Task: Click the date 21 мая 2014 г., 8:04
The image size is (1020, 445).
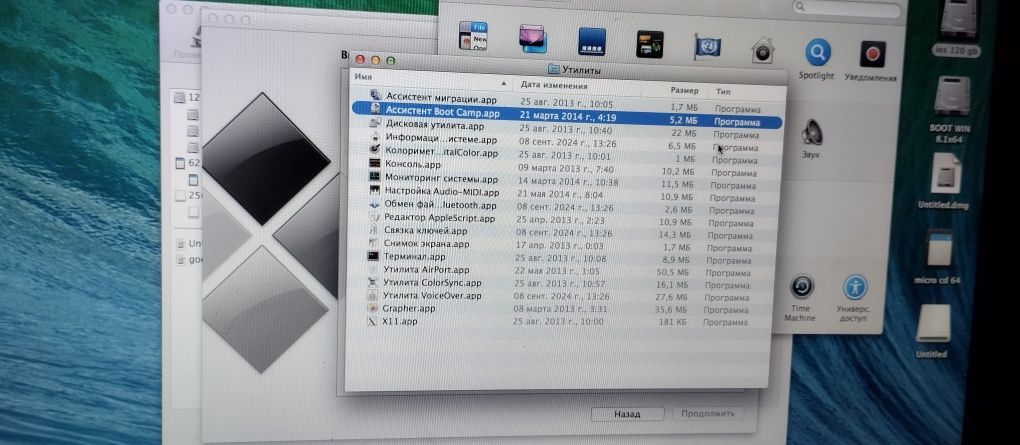Action: (x=560, y=195)
